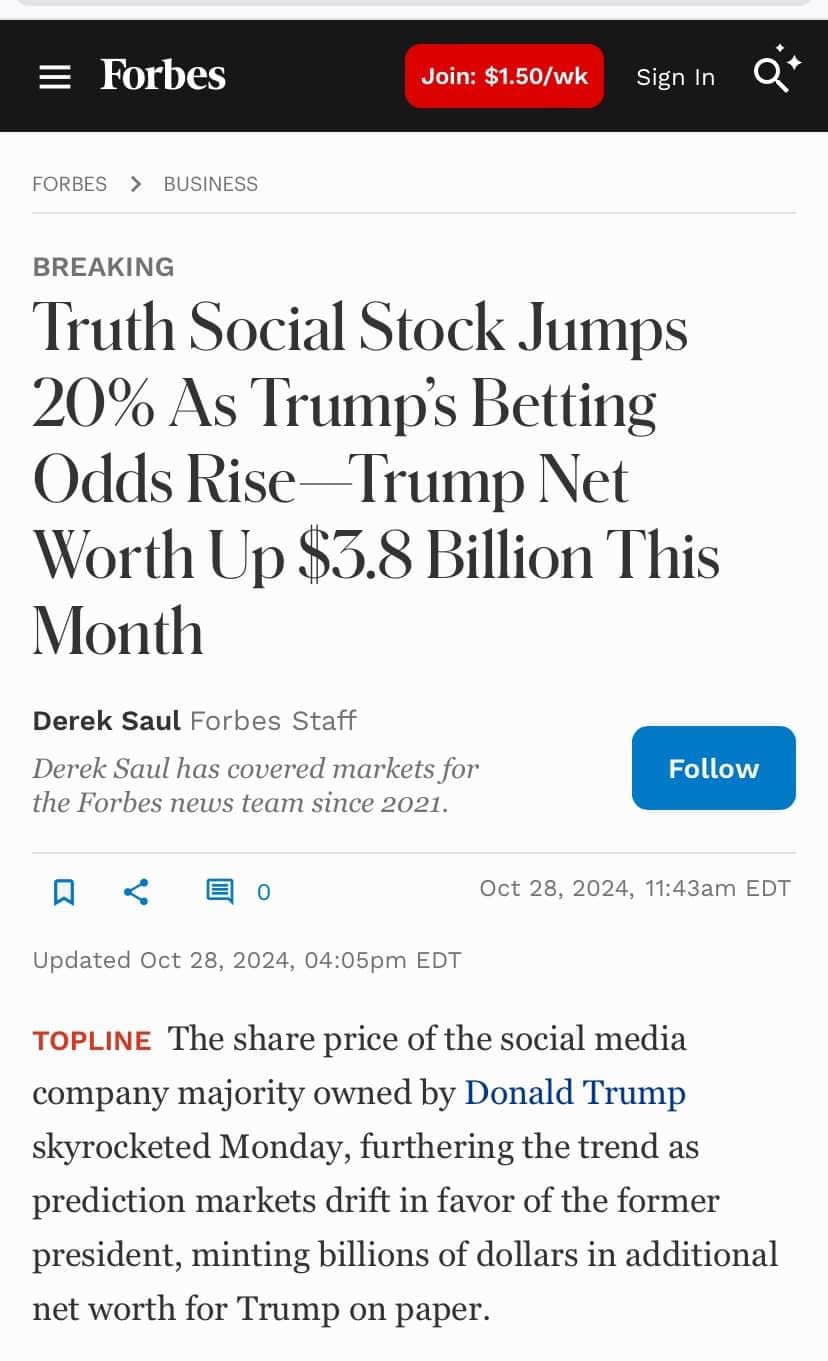
Task: Go to the FORBES breadcrumb
Action: pyautogui.click(x=69, y=184)
